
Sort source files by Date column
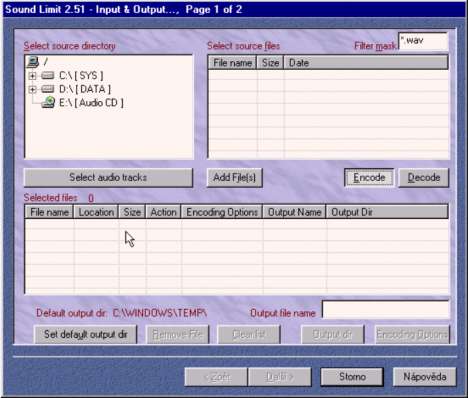click(x=366, y=63)
